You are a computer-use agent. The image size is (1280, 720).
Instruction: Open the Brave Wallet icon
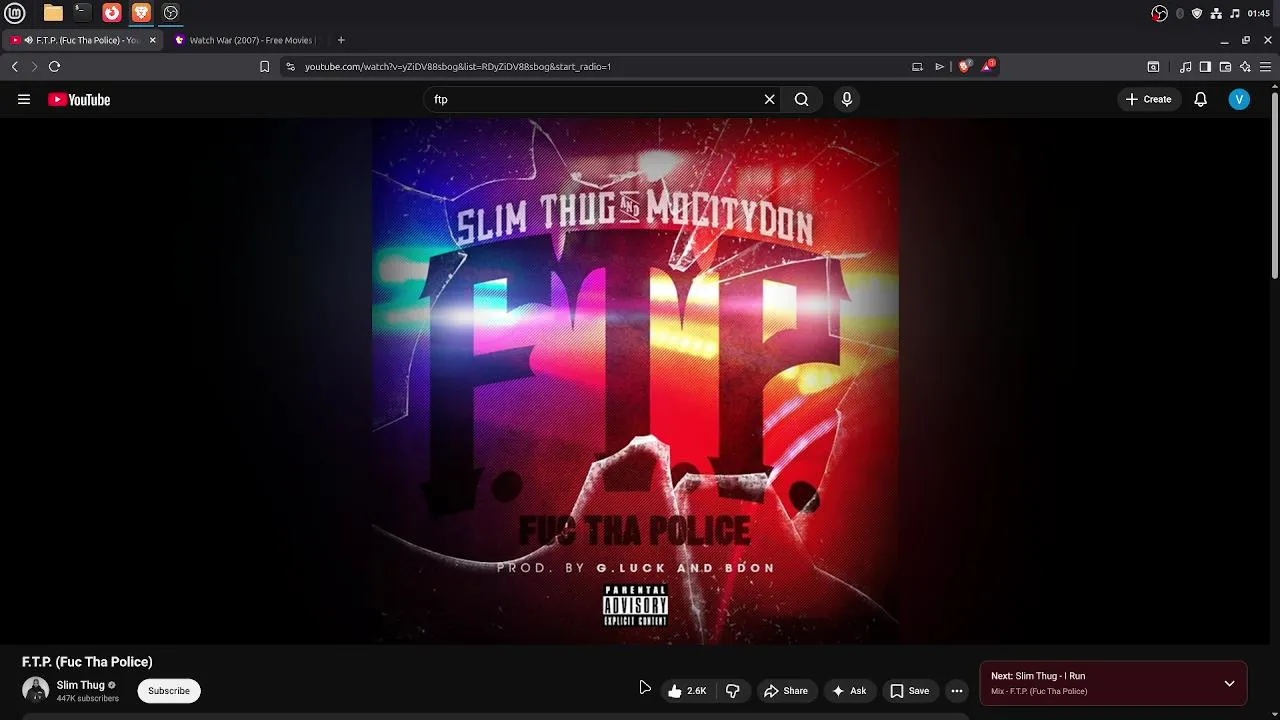pos(1225,67)
